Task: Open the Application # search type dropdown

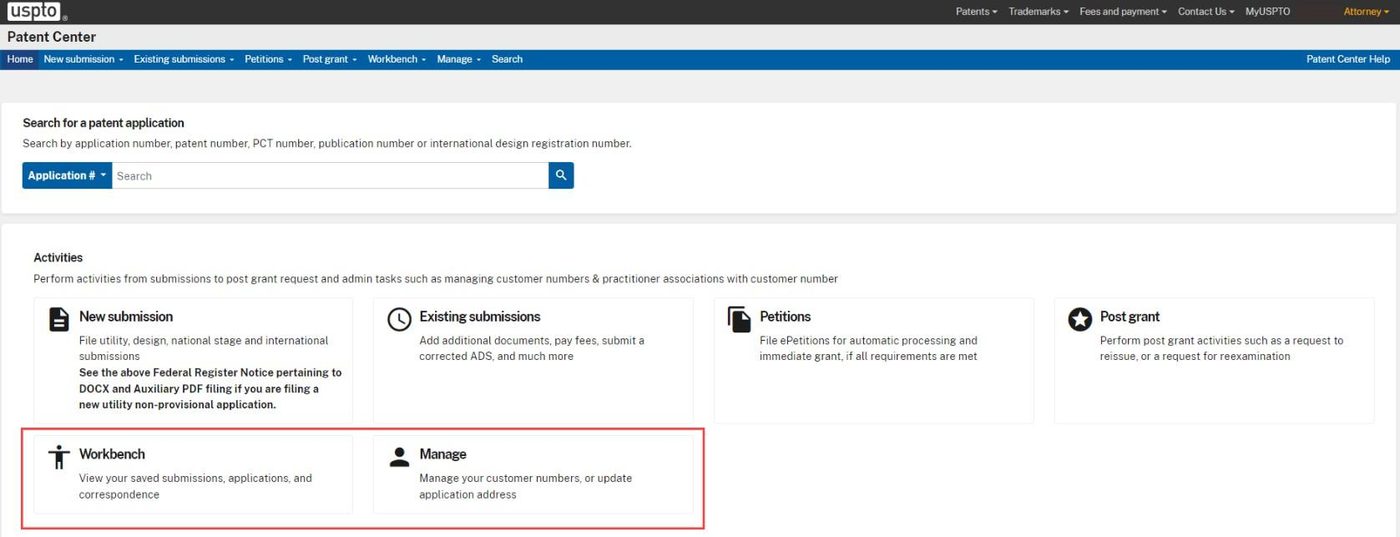Action: 67,176
